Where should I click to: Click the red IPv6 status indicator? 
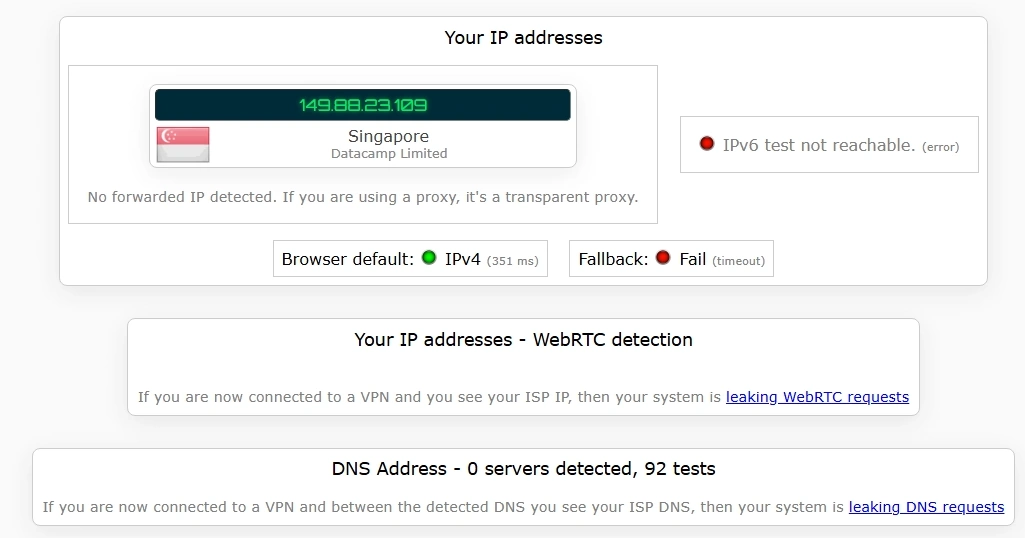tap(707, 144)
